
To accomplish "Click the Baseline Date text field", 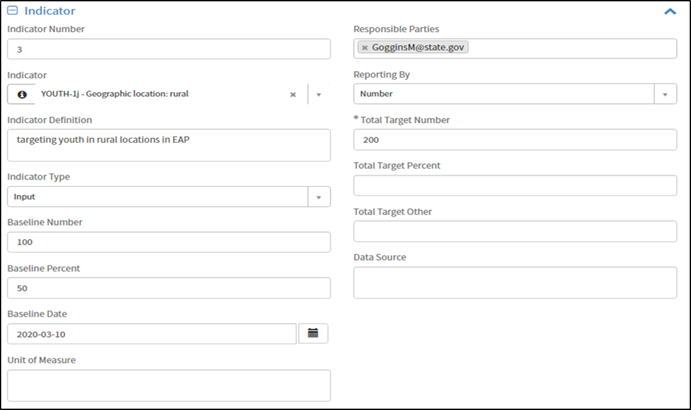I will click(152, 333).
